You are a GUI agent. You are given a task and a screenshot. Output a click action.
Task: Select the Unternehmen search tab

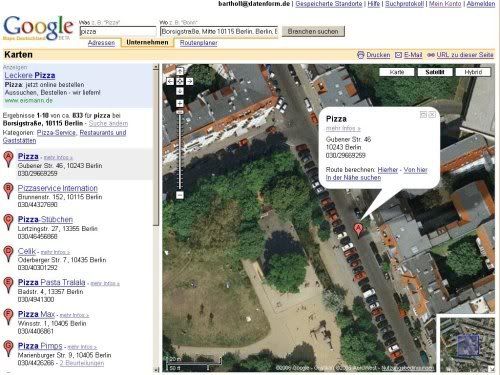[x=147, y=42]
